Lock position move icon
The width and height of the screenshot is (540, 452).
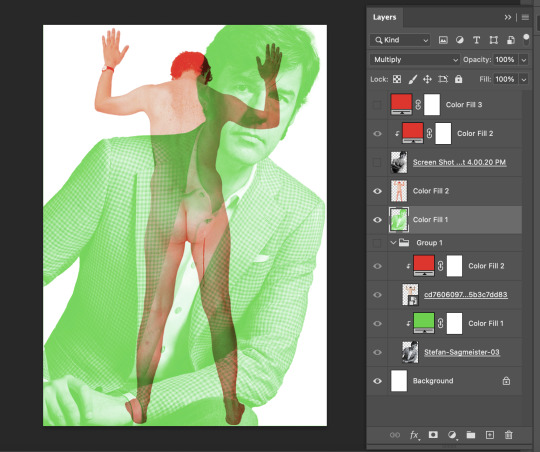pyautogui.click(x=427, y=79)
